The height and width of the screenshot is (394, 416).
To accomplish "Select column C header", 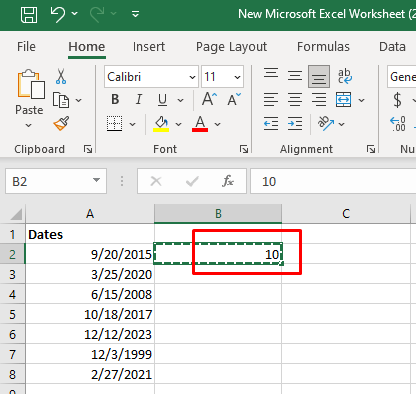I will tap(346, 214).
